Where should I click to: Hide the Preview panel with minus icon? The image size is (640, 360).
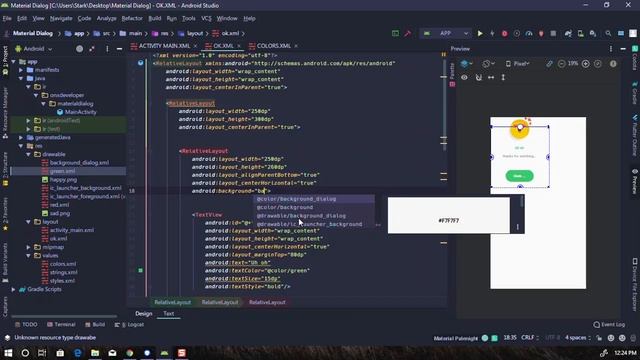[623, 49]
